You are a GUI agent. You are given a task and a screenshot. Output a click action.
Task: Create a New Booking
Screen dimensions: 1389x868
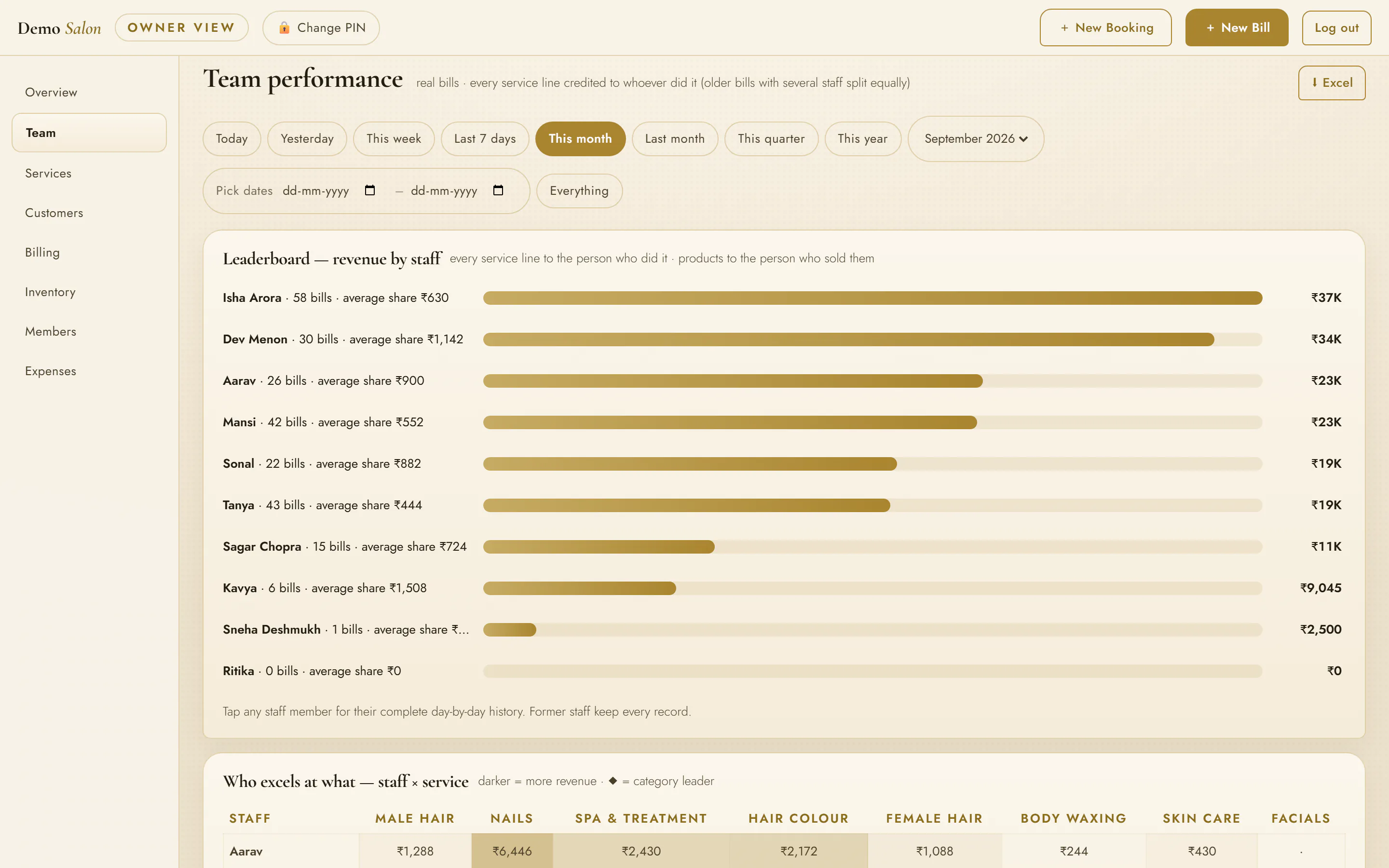pyautogui.click(x=1105, y=27)
